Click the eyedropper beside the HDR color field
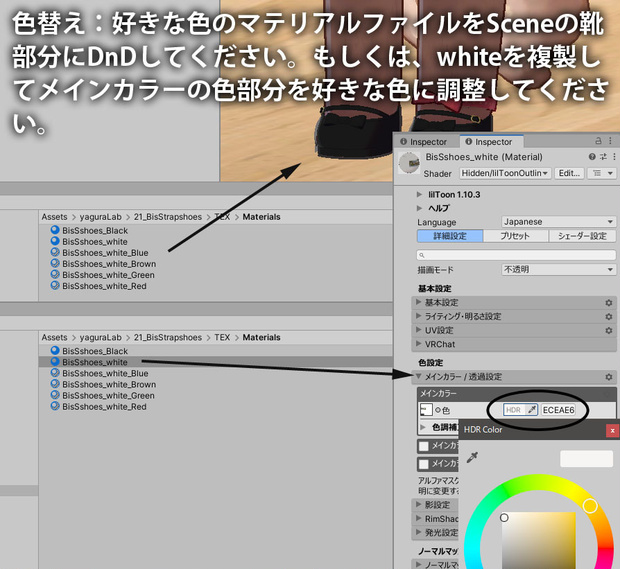Viewport: 620px width, 569px height. click(x=531, y=410)
